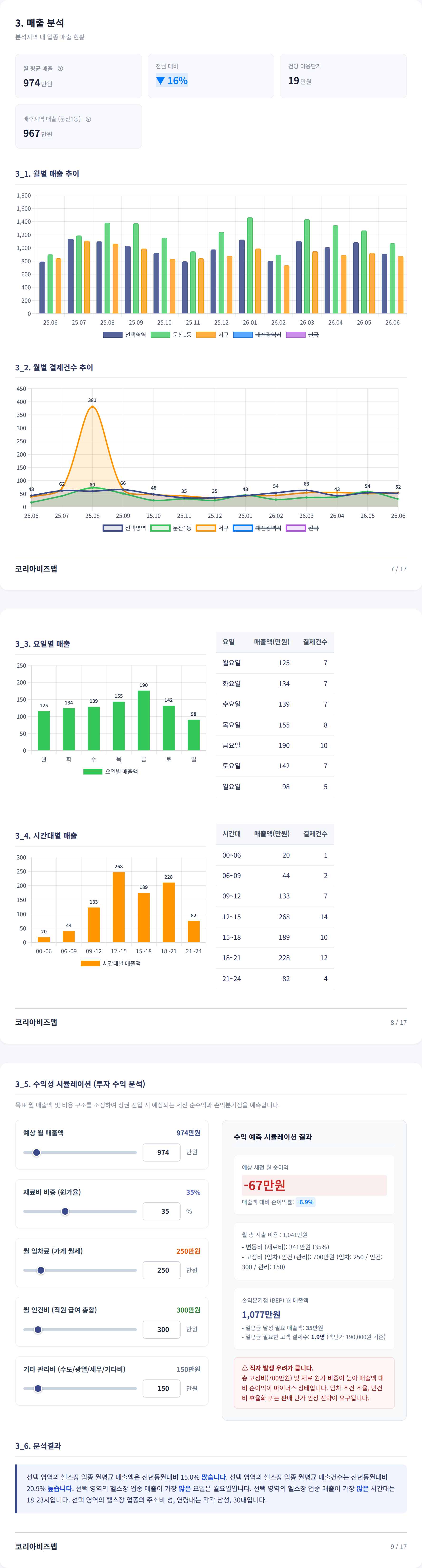
Task: Toggle 서구 legend in 월별 매출 추이 chart
Action: tap(212, 335)
